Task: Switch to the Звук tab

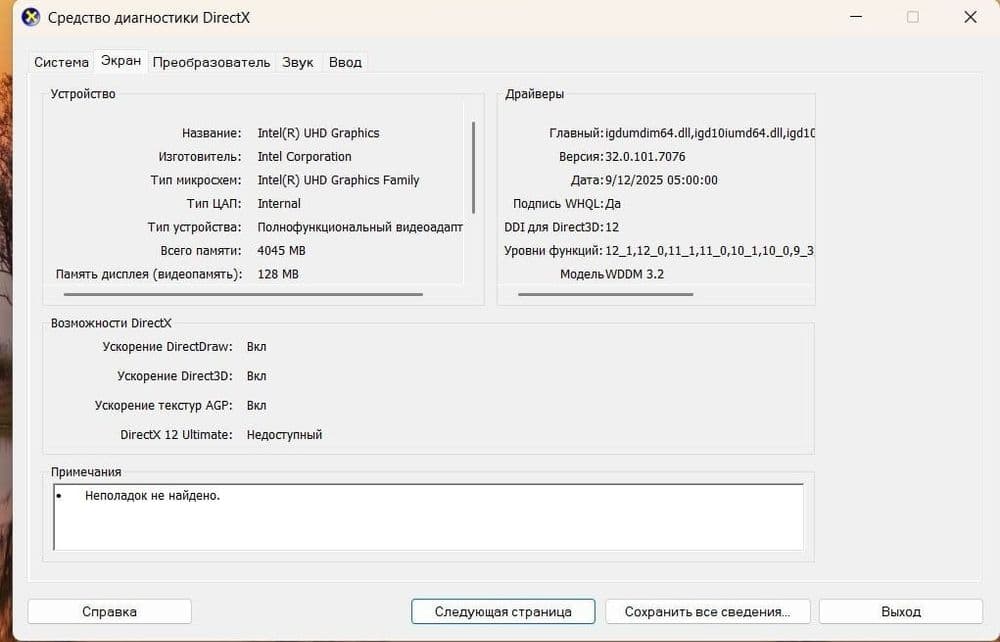Action: click(297, 62)
